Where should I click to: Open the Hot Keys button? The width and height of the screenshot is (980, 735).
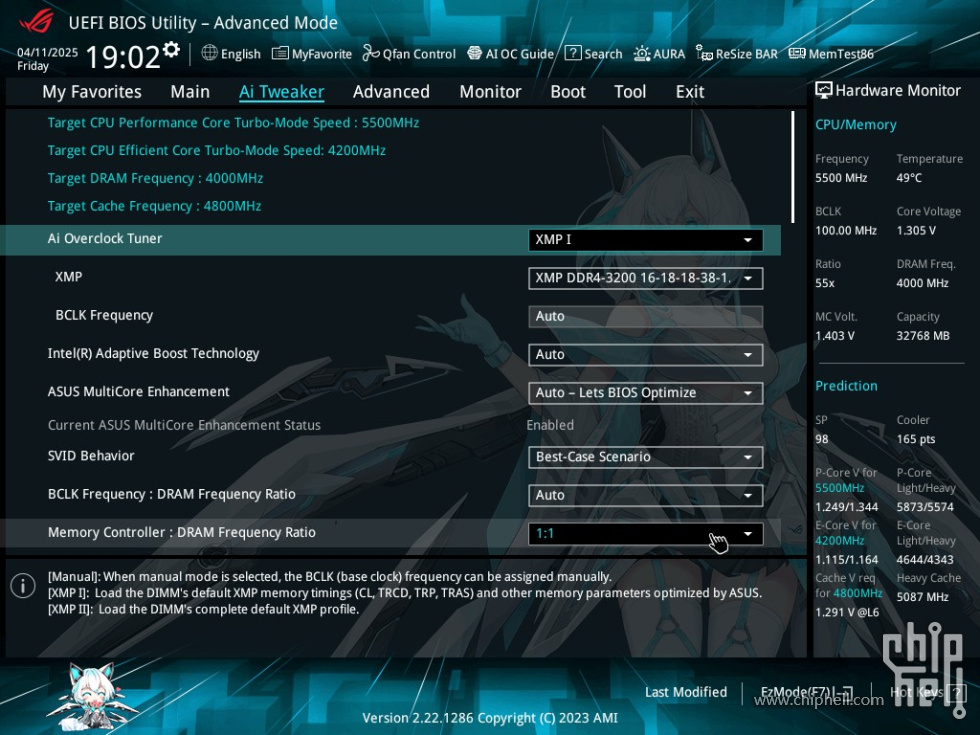coord(928,692)
